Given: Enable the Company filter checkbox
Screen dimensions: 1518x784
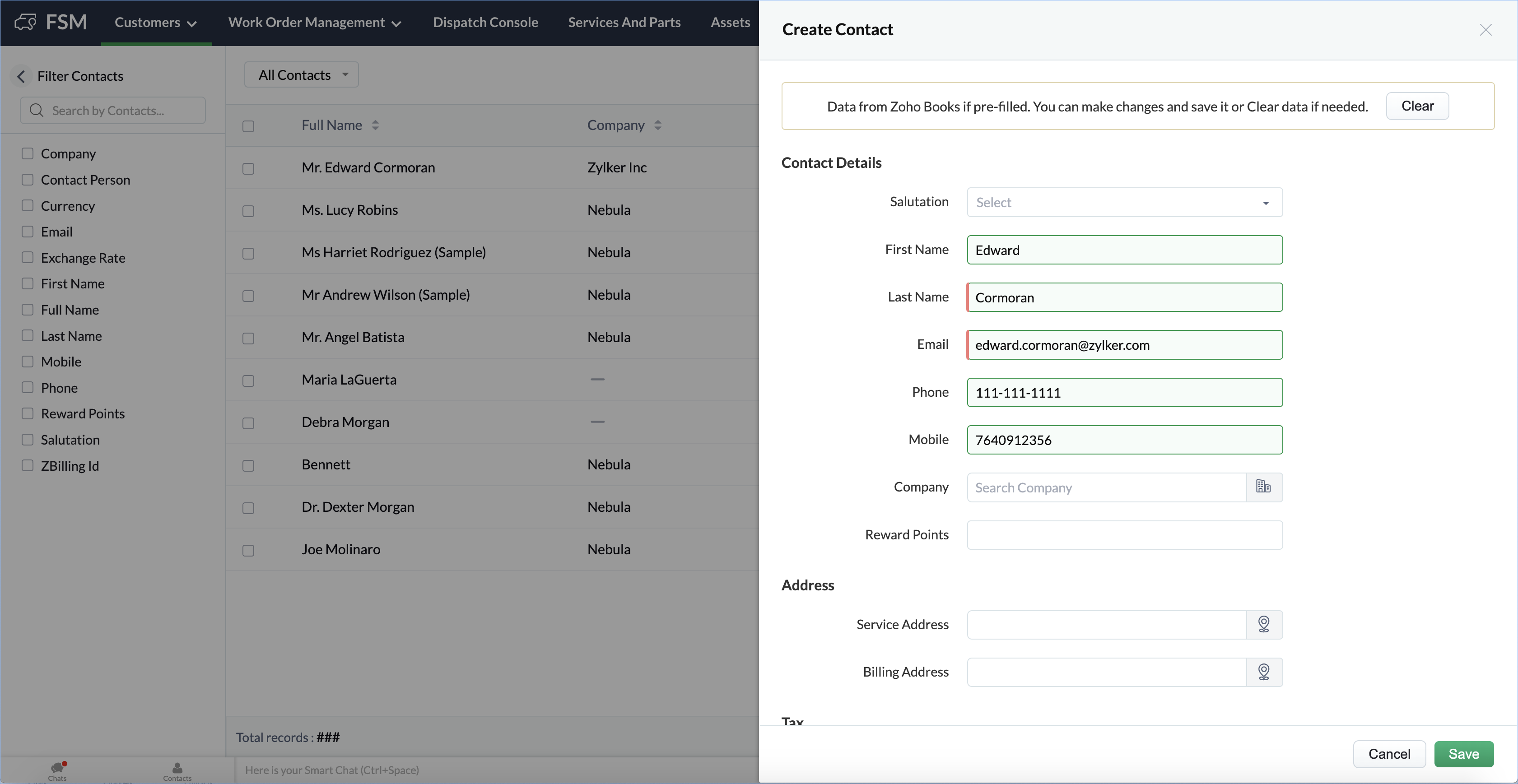Looking at the screenshot, I should pos(28,154).
